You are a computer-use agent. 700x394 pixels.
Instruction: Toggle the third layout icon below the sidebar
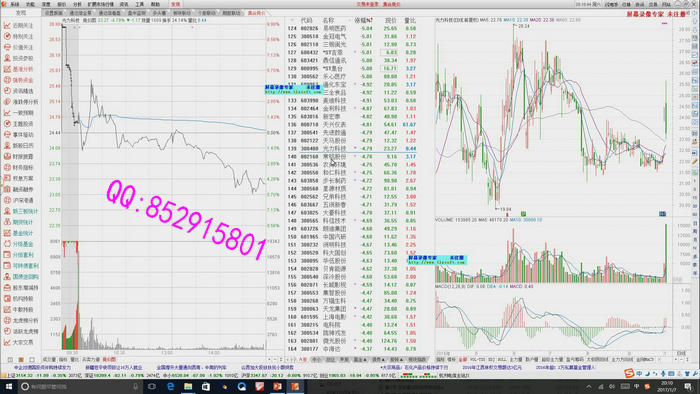pos(32,360)
